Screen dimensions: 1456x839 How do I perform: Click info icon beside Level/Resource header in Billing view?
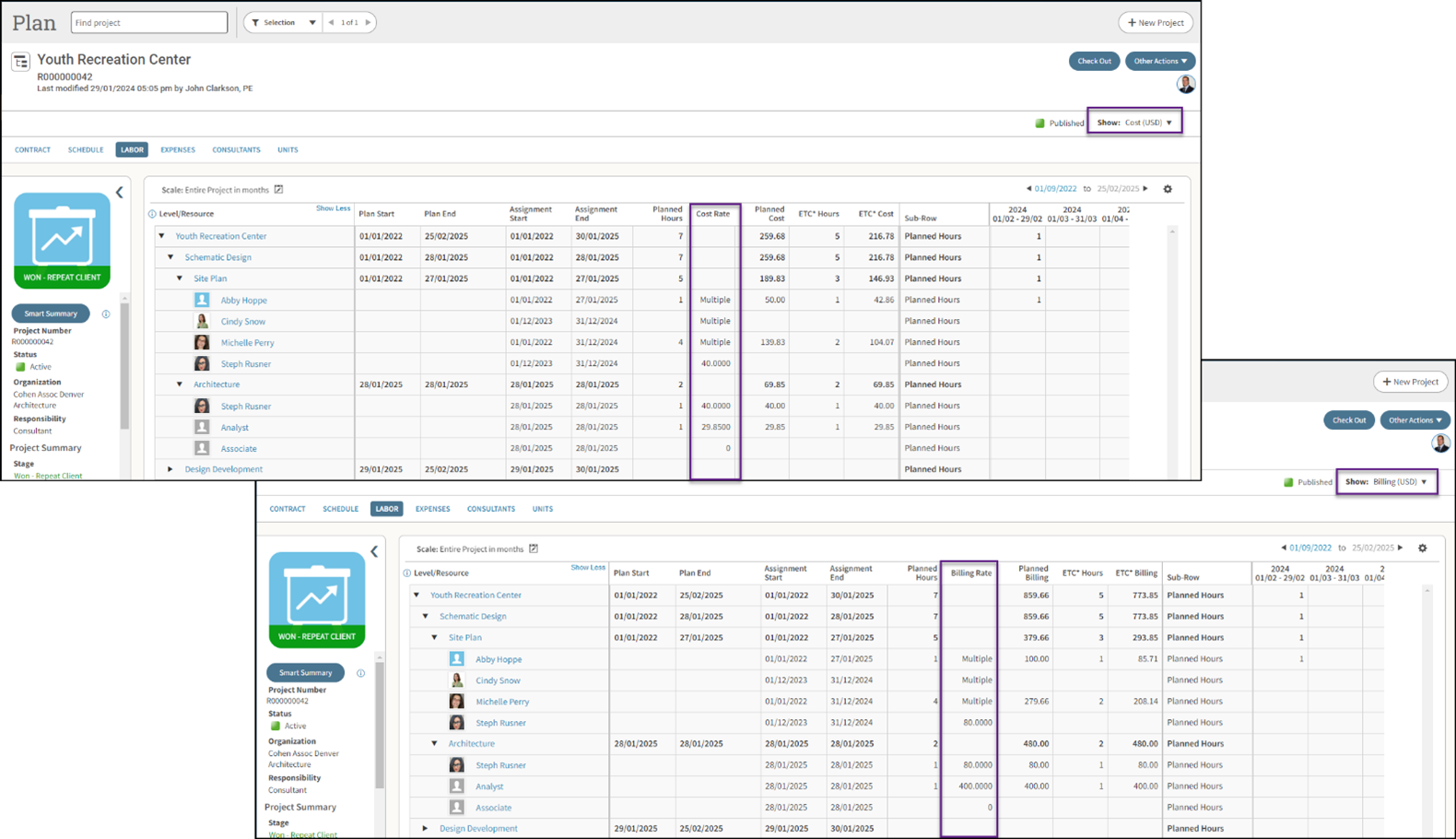click(407, 573)
